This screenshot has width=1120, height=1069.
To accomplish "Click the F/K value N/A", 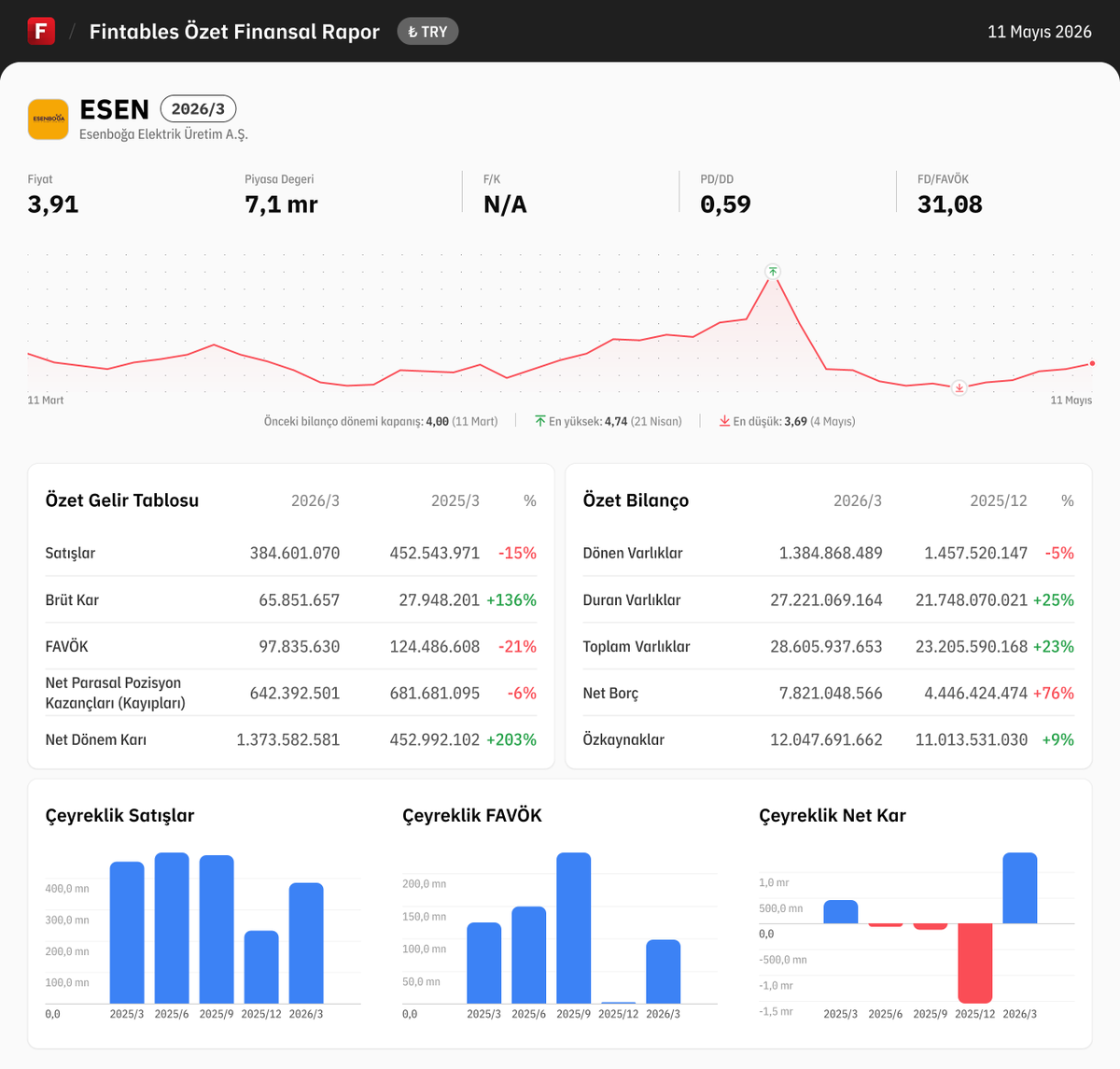I will coord(505,204).
